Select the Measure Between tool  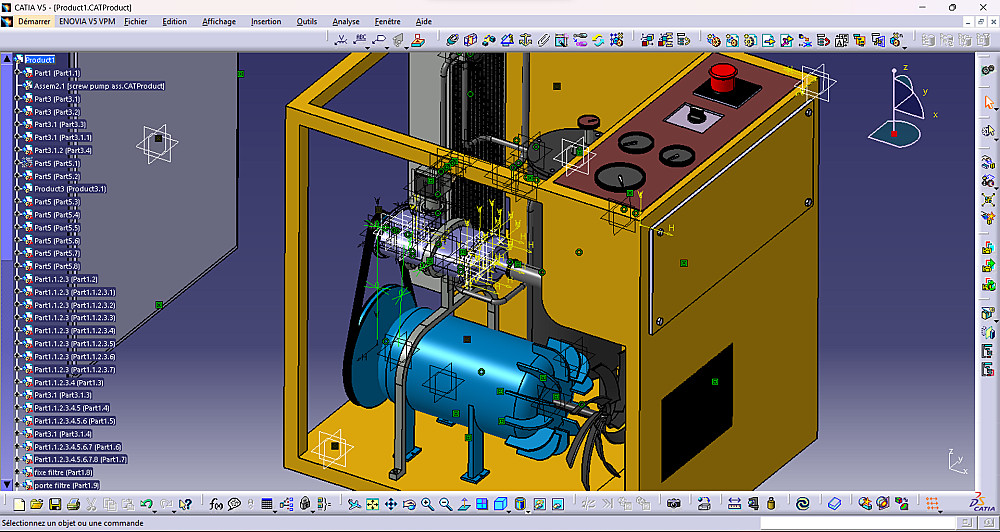[734, 504]
